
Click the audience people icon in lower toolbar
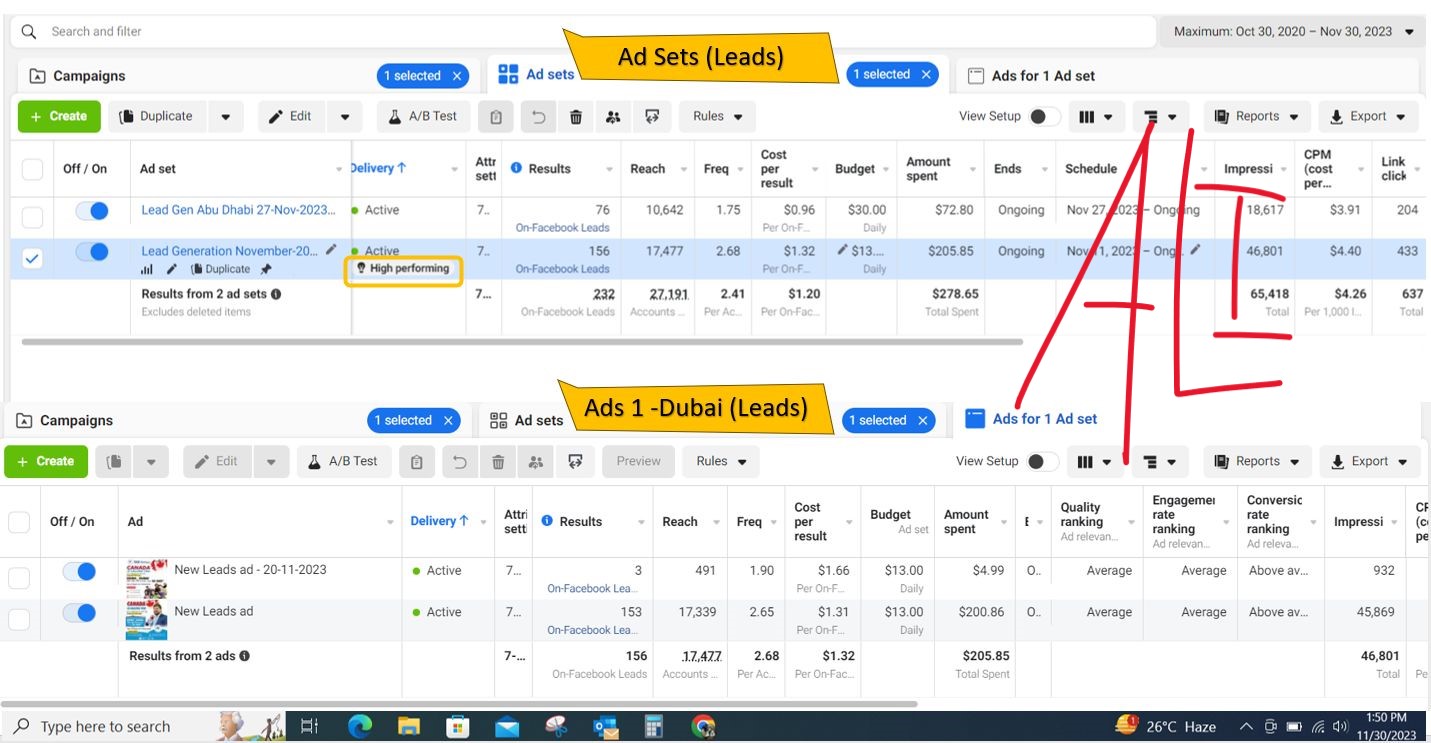536,462
